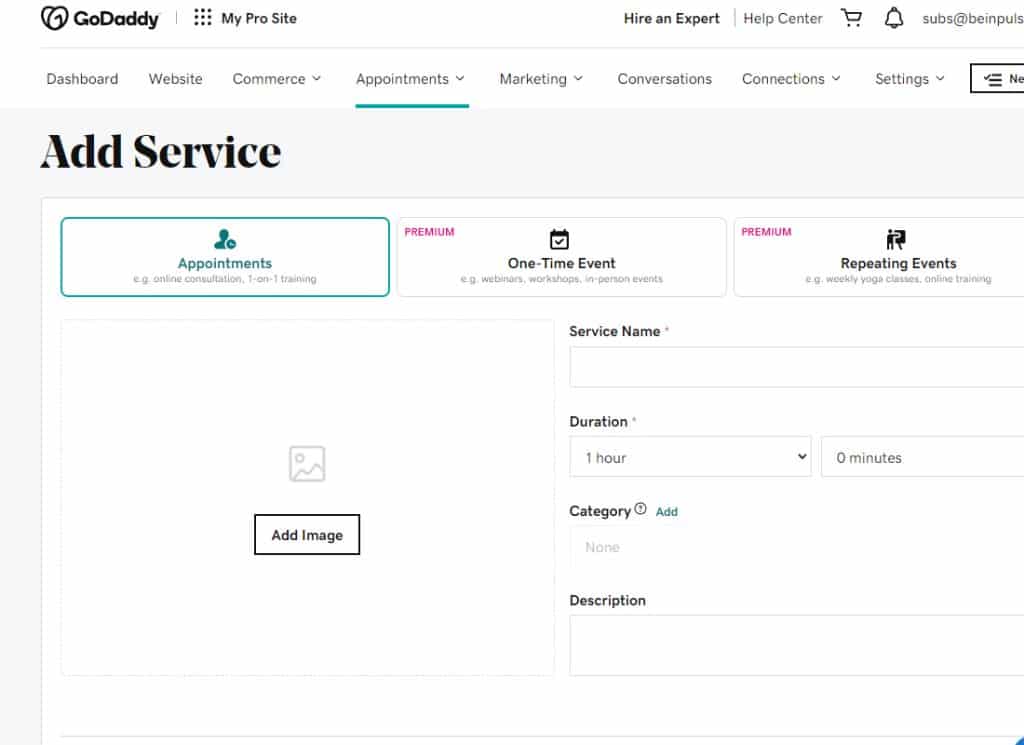Image resolution: width=1024 pixels, height=745 pixels.
Task: Click into the Description text area
Action: pyautogui.click(x=796, y=645)
